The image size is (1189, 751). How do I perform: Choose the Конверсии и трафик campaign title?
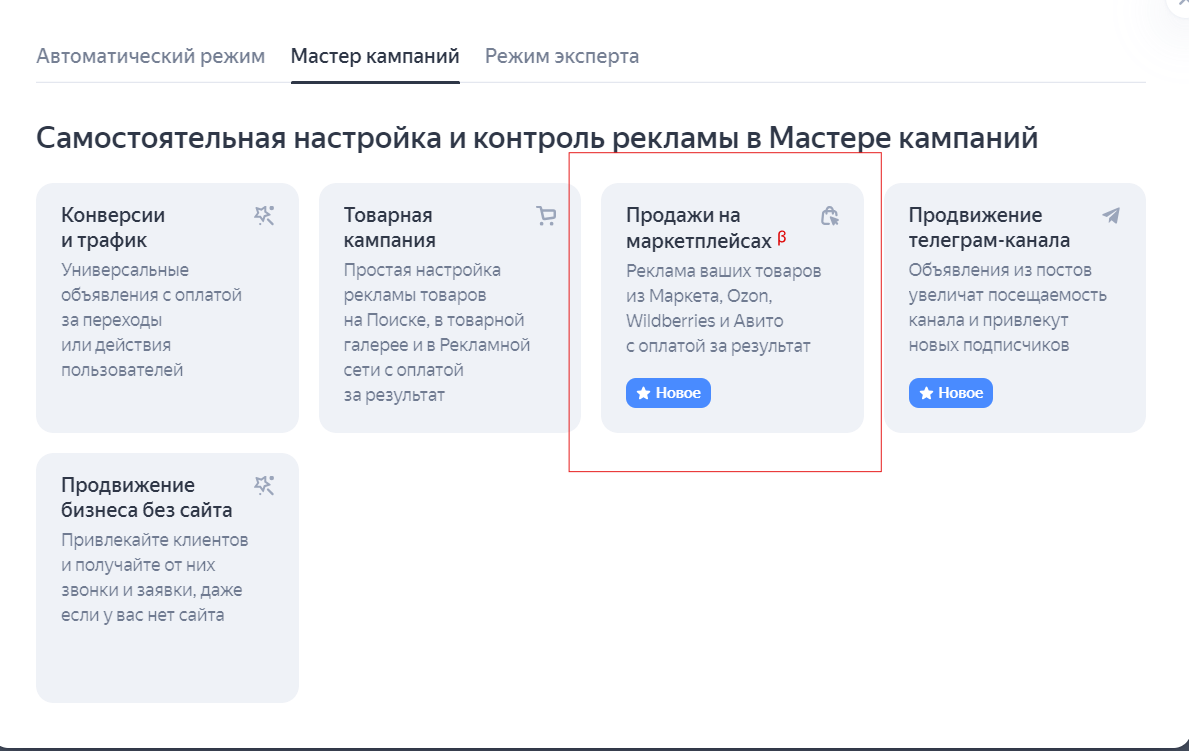coord(113,228)
